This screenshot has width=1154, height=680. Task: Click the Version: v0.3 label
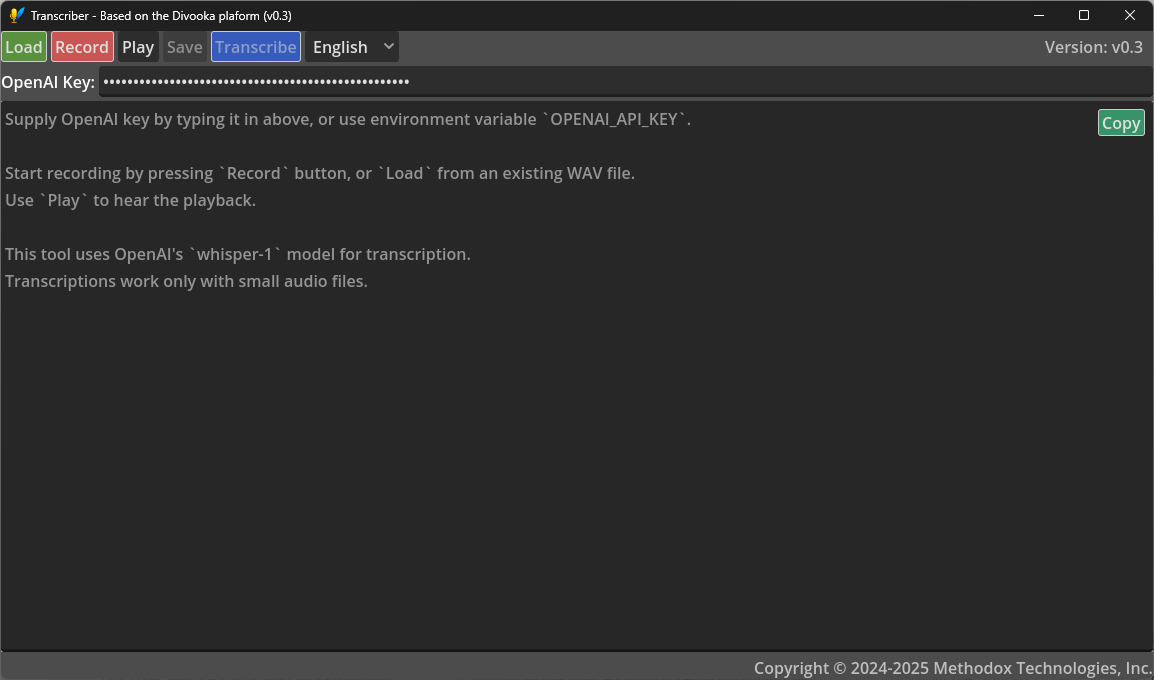[1093, 47]
